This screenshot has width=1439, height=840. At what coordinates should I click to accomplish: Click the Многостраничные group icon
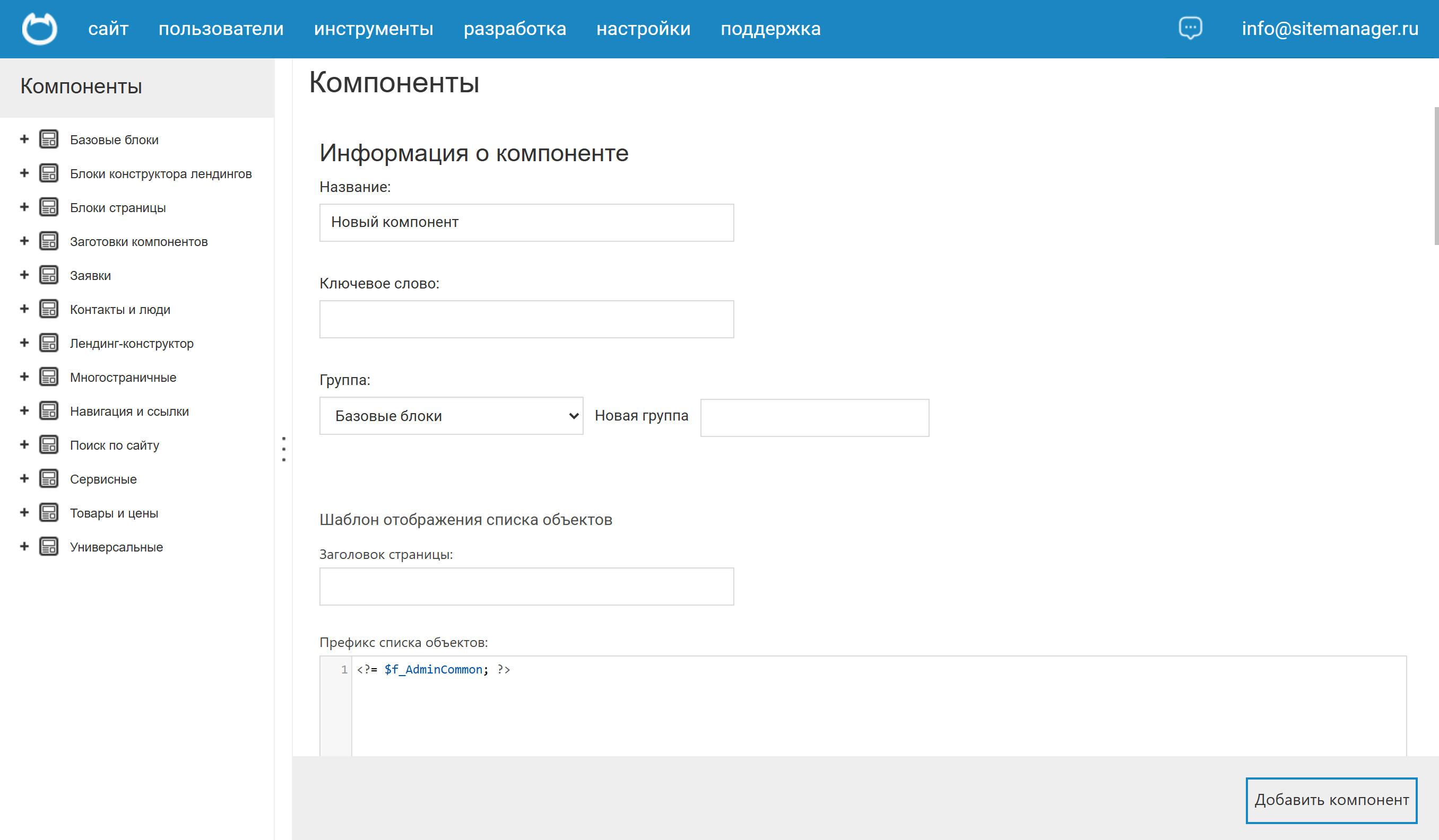click(48, 377)
